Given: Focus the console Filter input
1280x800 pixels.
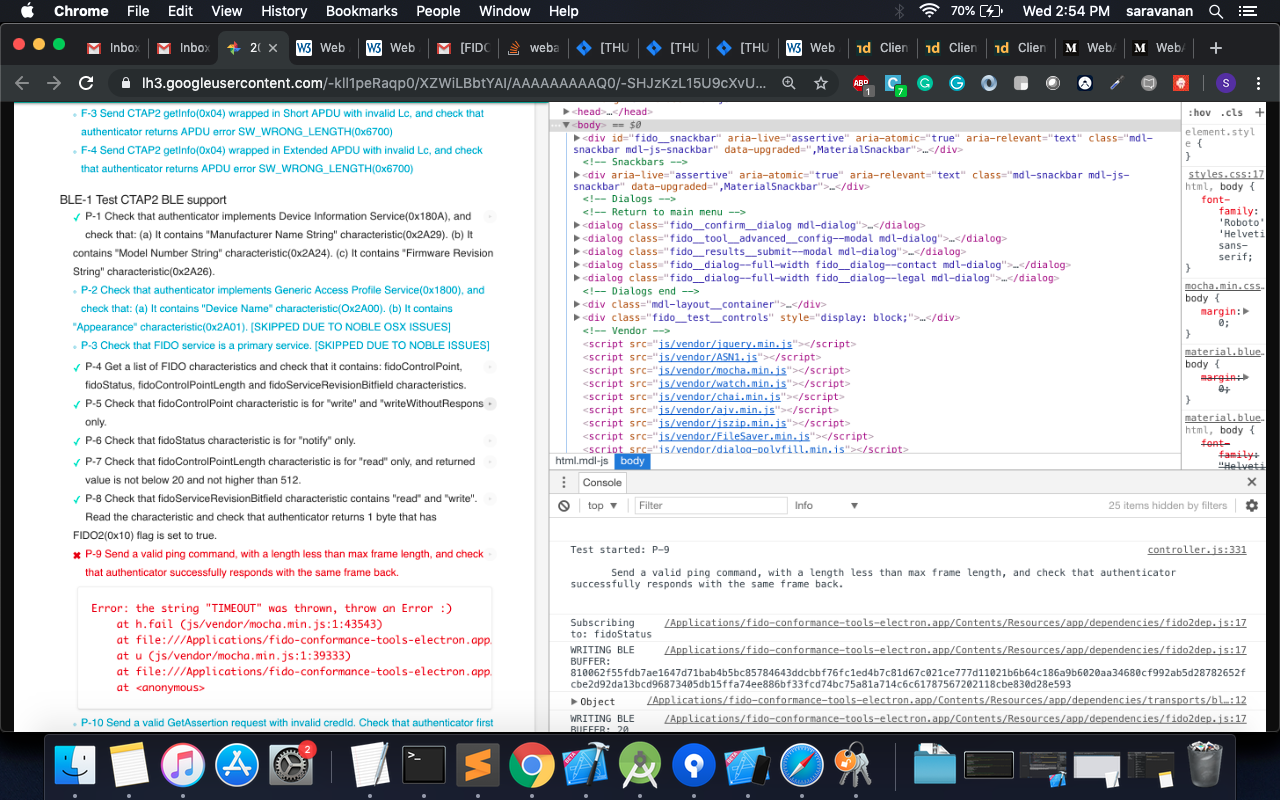Looking at the screenshot, I should (711, 506).
